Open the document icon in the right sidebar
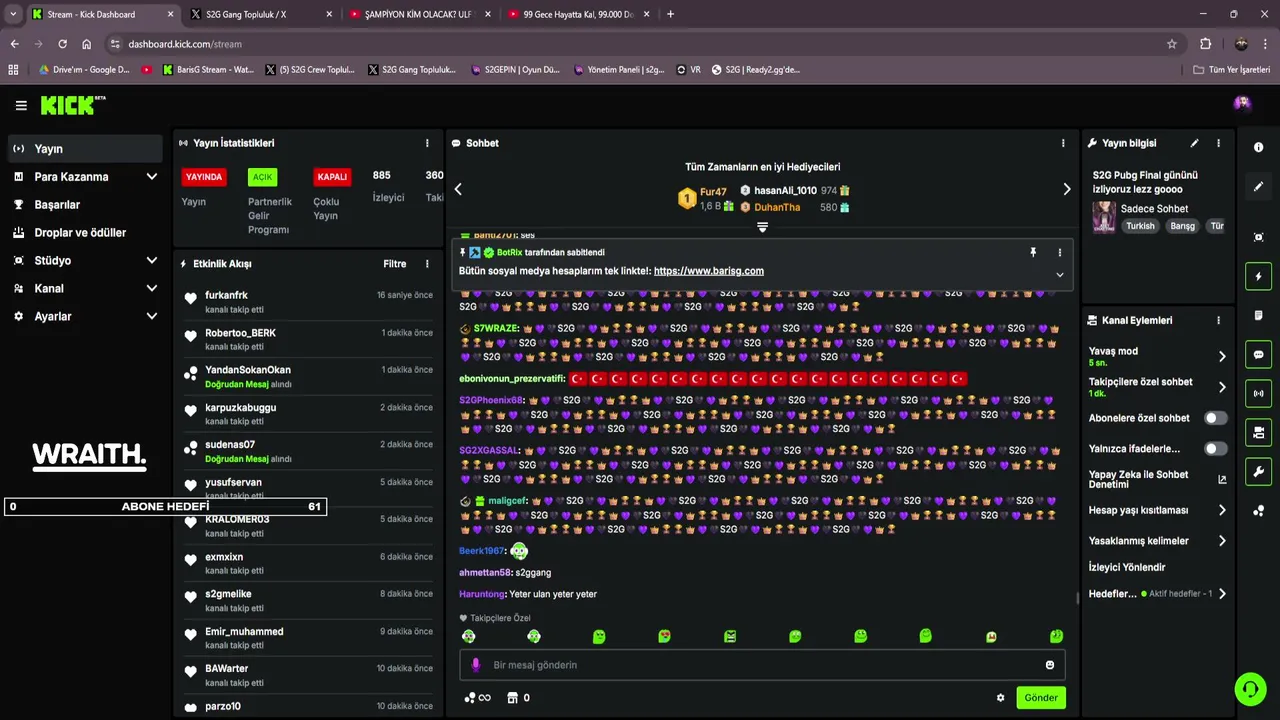 click(1258, 315)
